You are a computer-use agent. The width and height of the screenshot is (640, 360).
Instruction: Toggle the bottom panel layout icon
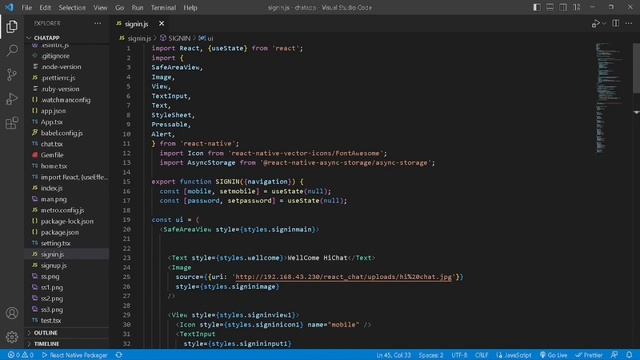tap(550, 7)
